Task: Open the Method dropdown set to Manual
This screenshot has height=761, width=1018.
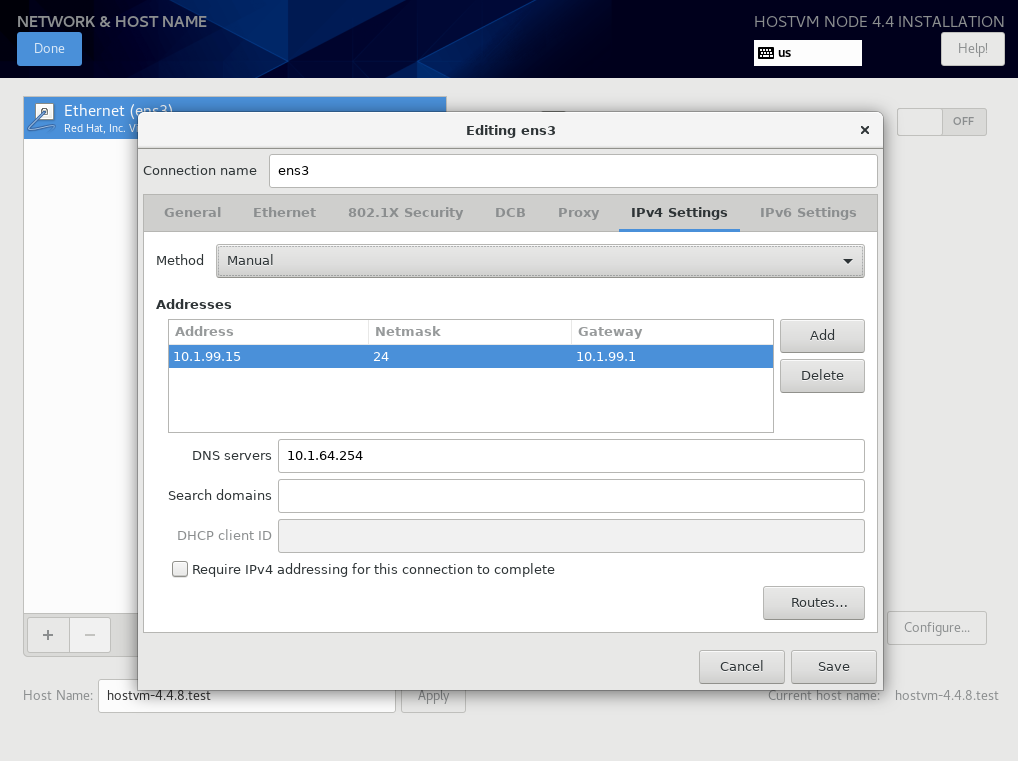Action: tap(540, 261)
